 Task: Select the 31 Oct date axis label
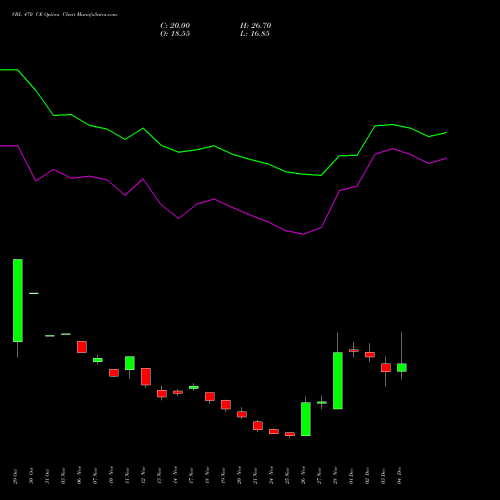click(x=47, y=476)
